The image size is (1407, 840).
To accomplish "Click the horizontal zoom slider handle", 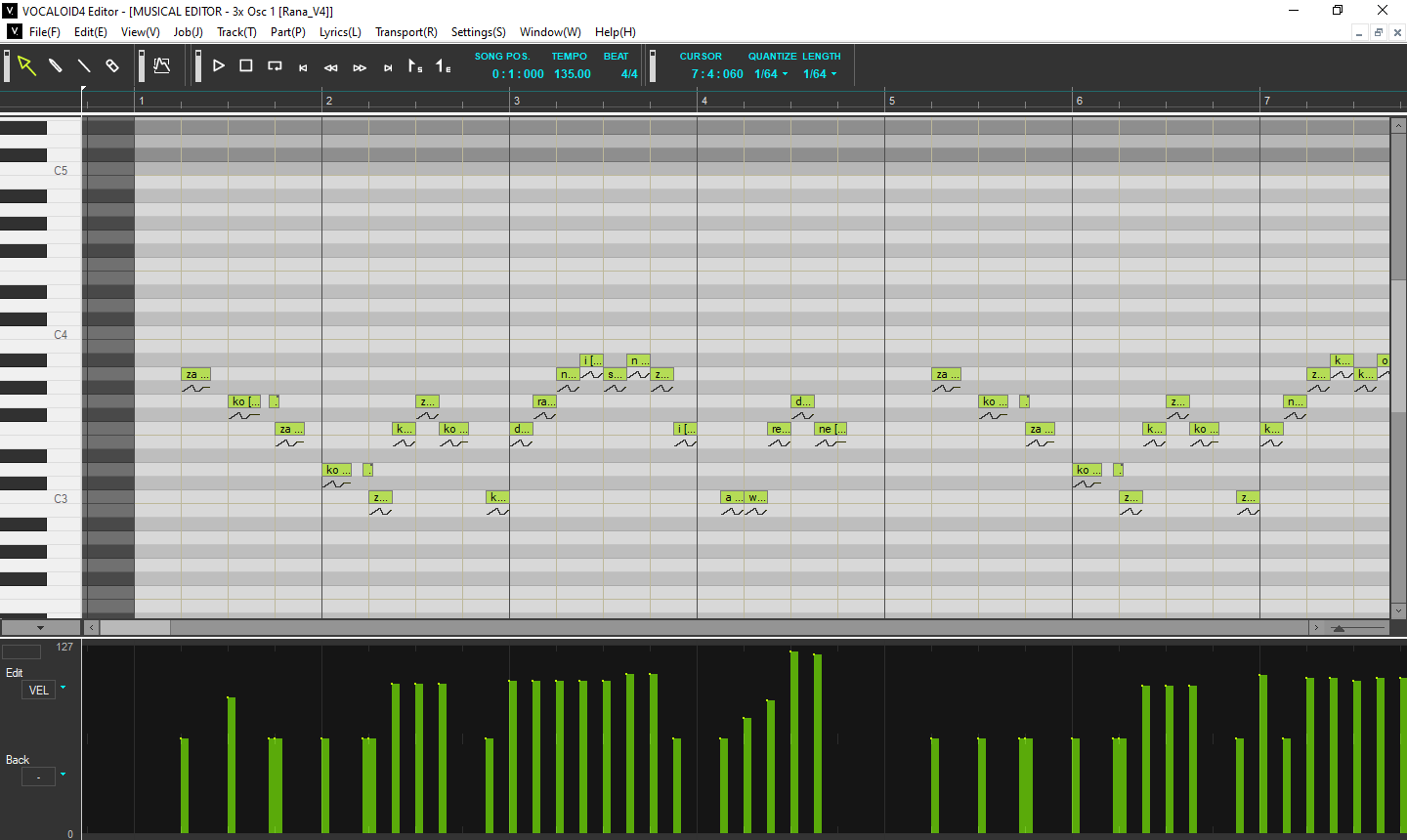I will (x=1339, y=628).
